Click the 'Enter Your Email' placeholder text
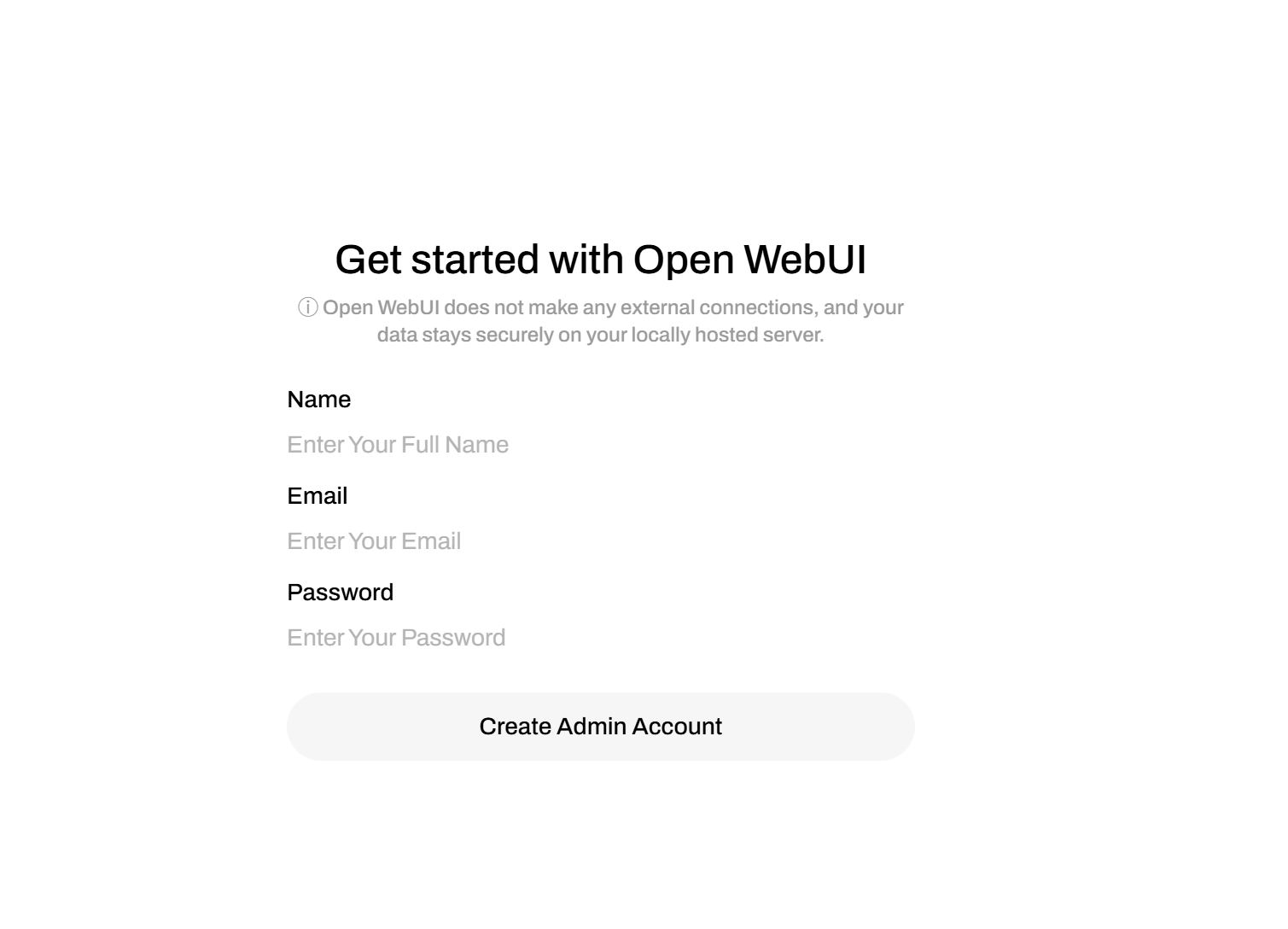This screenshot has width=1288, height=929. coord(374,541)
